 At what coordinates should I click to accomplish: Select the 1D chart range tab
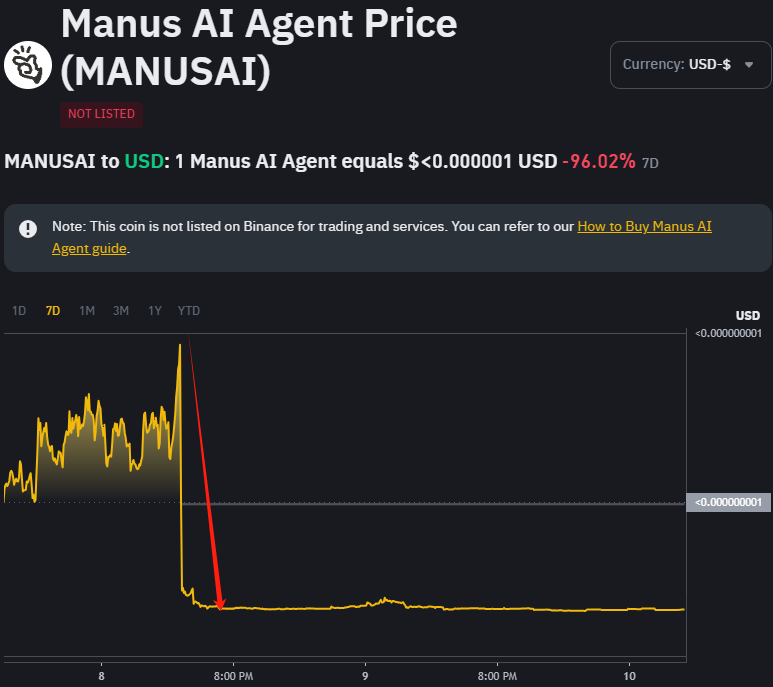(19, 311)
